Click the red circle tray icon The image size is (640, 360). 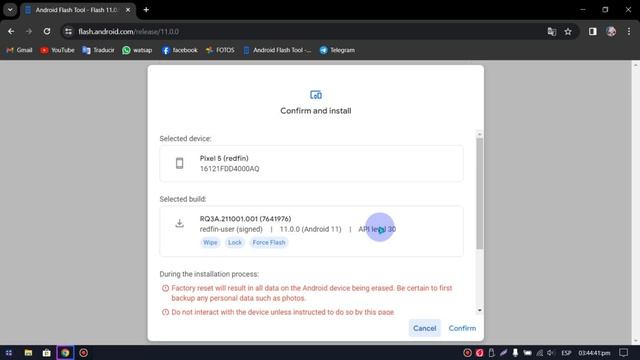pyautogui.click(x=467, y=353)
